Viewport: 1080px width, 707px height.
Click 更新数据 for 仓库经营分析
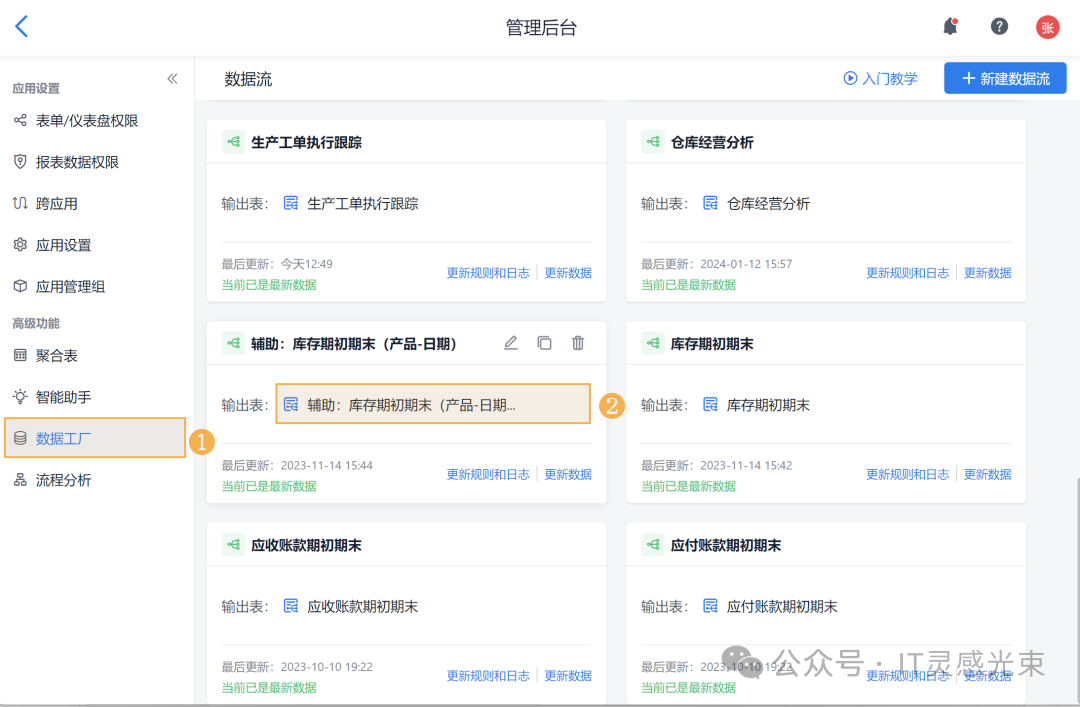(x=987, y=273)
